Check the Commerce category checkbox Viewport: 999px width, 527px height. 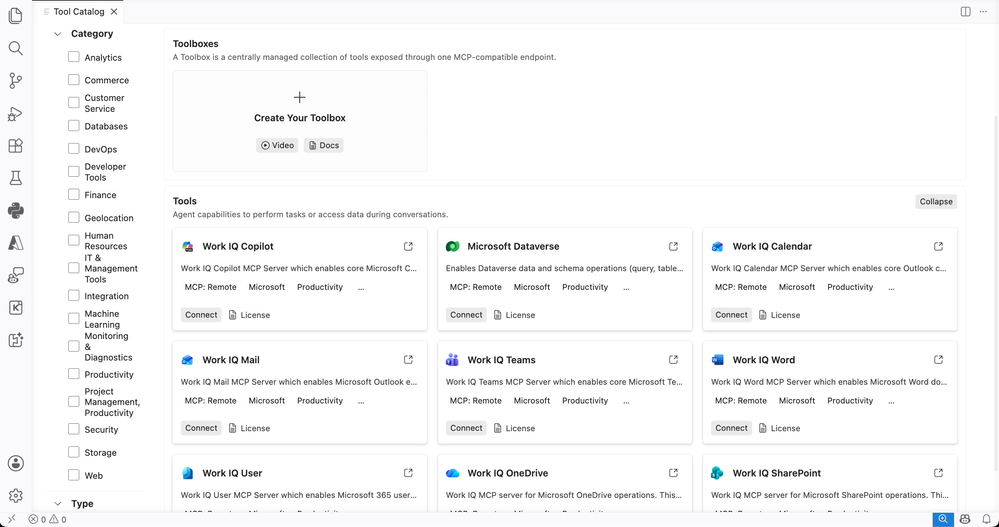(74, 80)
